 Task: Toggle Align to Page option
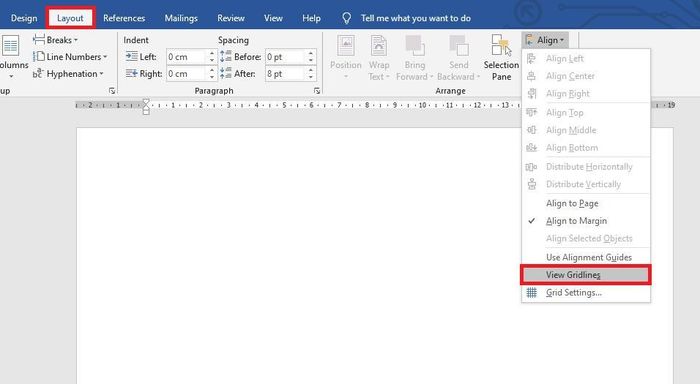pyautogui.click(x=586, y=203)
